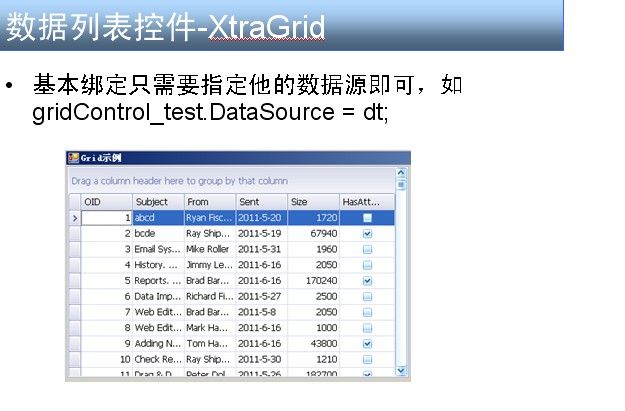
Task: Click the vertical scrollbar thumb
Action: 401,185
